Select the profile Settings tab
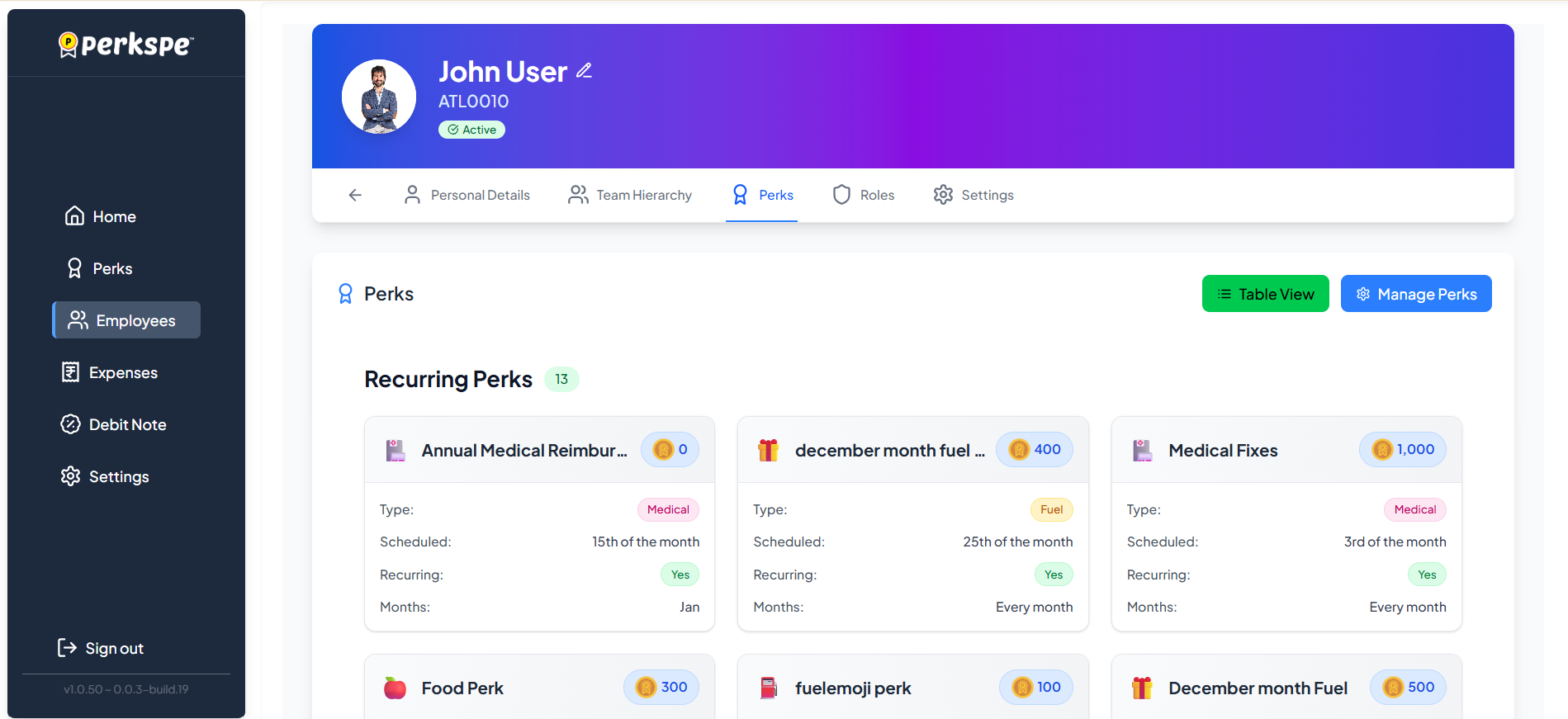 pos(973,195)
